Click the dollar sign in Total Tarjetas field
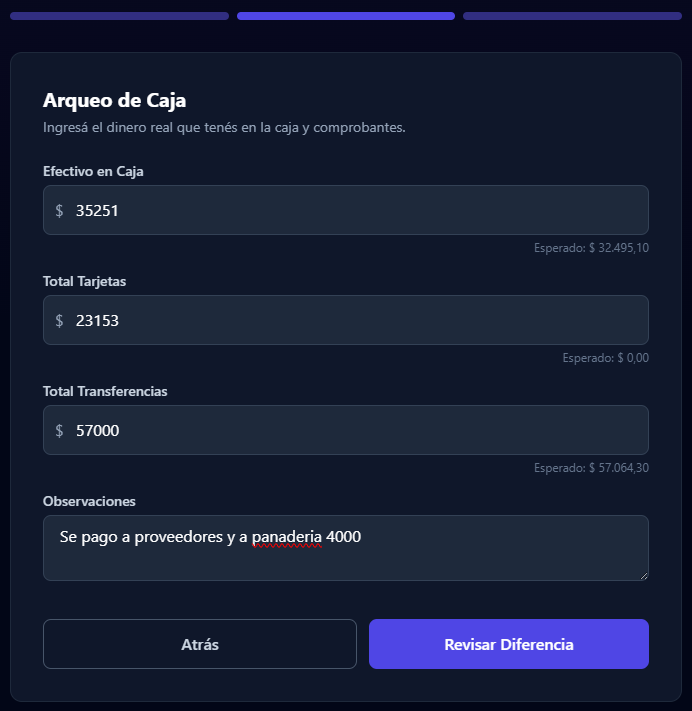Viewport: 692px width, 711px height. point(60,321)
